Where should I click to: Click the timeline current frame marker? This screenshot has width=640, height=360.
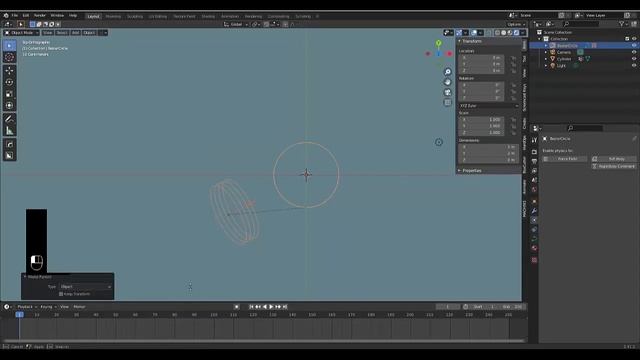click(19, 315)
